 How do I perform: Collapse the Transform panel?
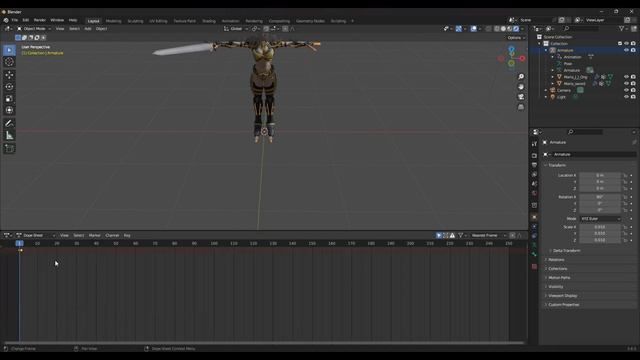click(x=556, y=165)
